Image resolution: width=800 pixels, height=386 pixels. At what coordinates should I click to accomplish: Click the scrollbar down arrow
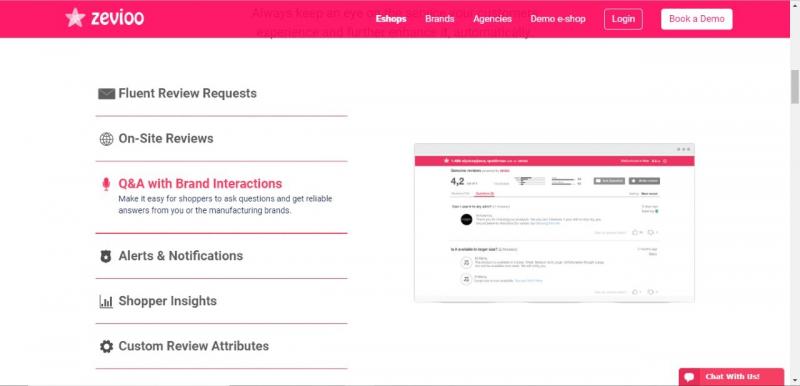tap(795, 380)
